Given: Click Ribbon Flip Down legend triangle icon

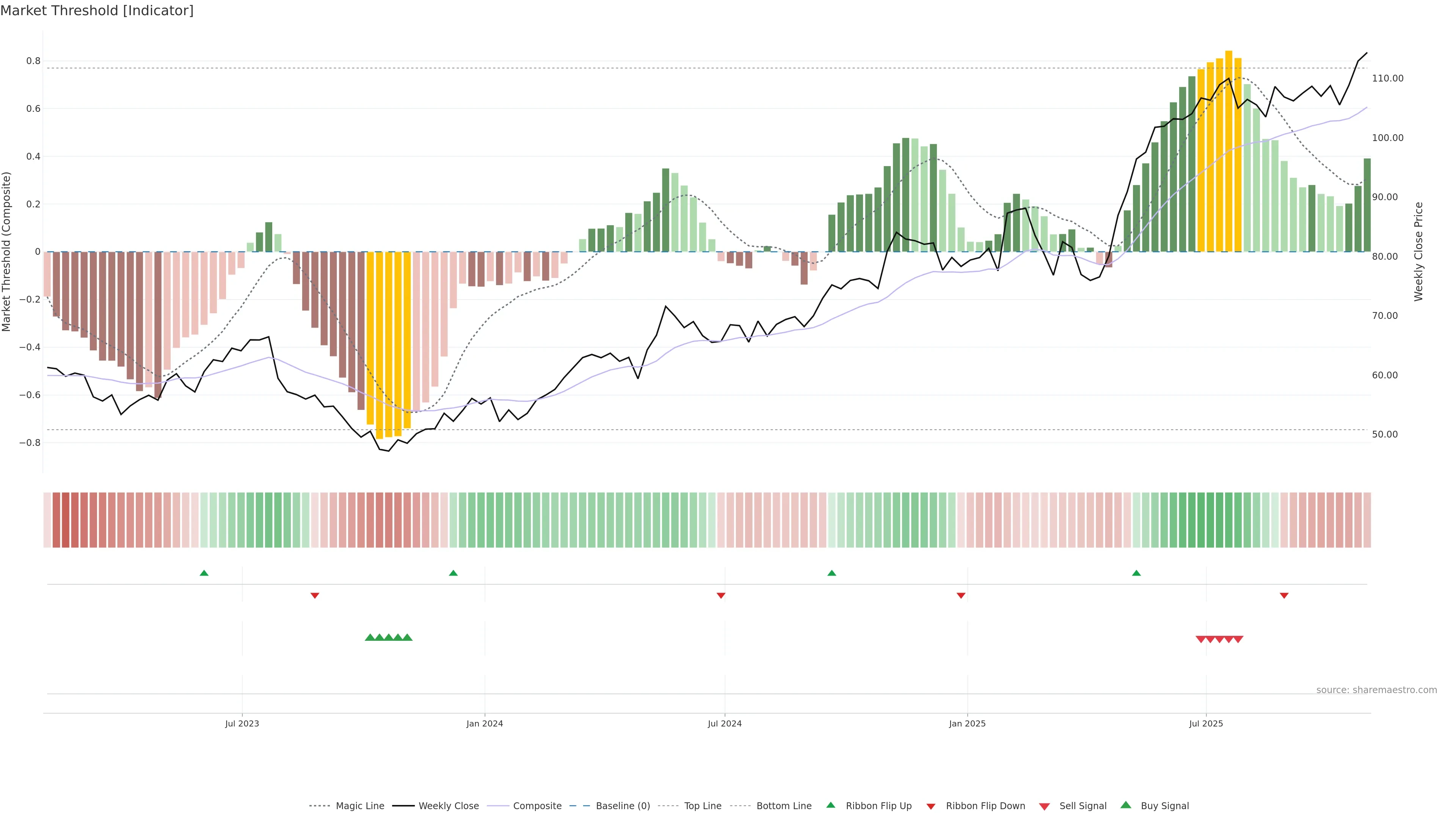Looking at the screenshot, I should click(931, 806).
